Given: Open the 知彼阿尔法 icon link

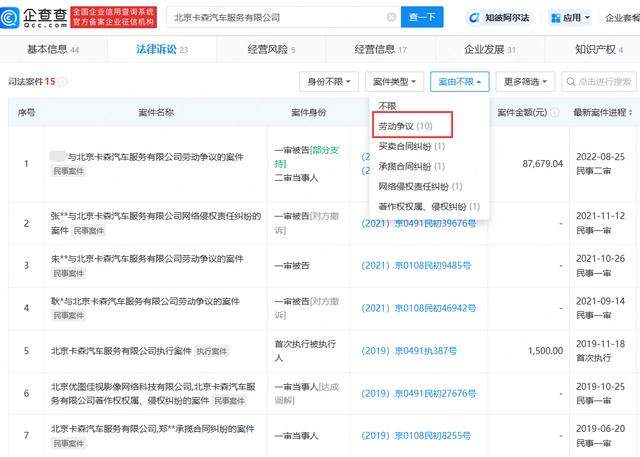Looking at the screenshot, I should coord(474,18).
